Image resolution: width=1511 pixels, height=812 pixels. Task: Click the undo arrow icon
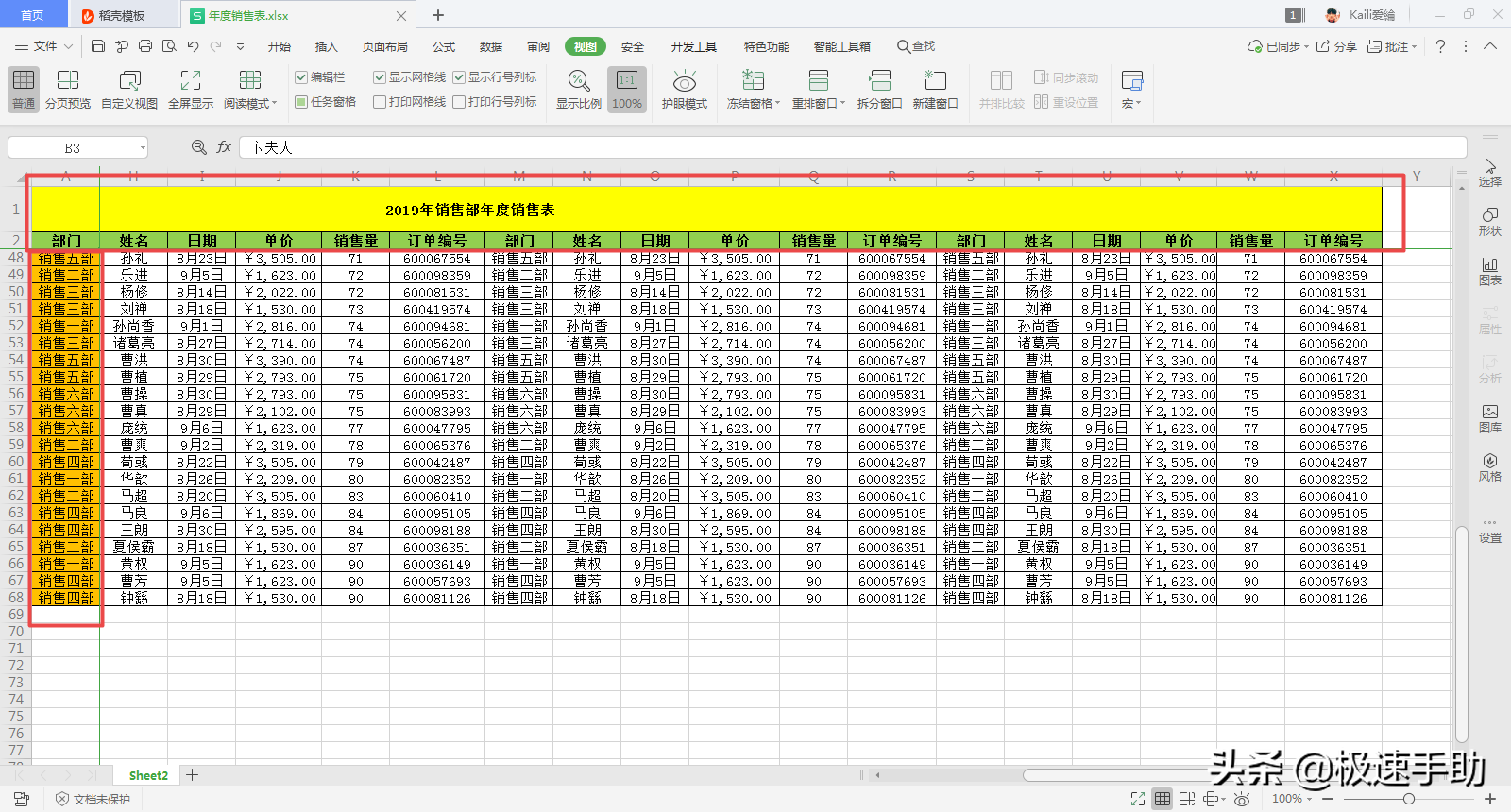[x=193, y=46]
